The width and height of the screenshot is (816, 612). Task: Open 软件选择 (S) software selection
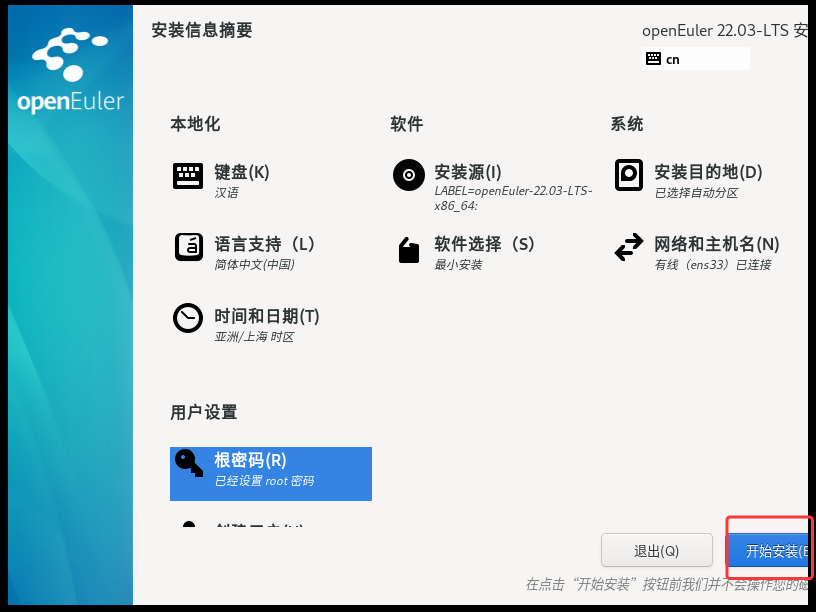(484, 244)
